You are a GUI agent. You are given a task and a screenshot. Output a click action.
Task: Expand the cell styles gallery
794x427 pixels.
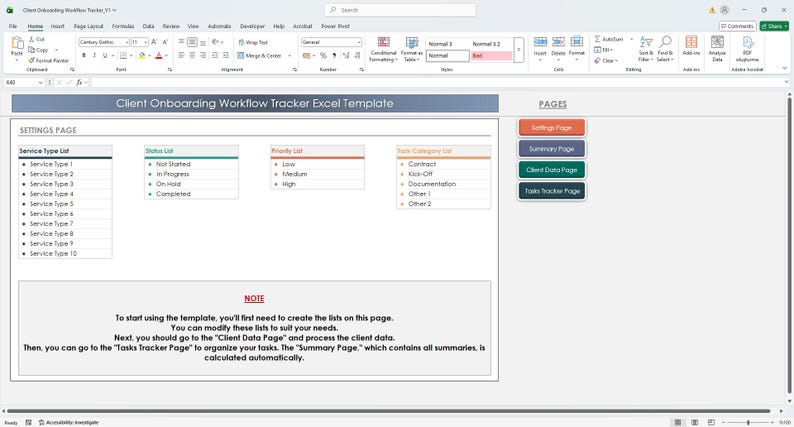pyautogui.click(x=519, y=50)
